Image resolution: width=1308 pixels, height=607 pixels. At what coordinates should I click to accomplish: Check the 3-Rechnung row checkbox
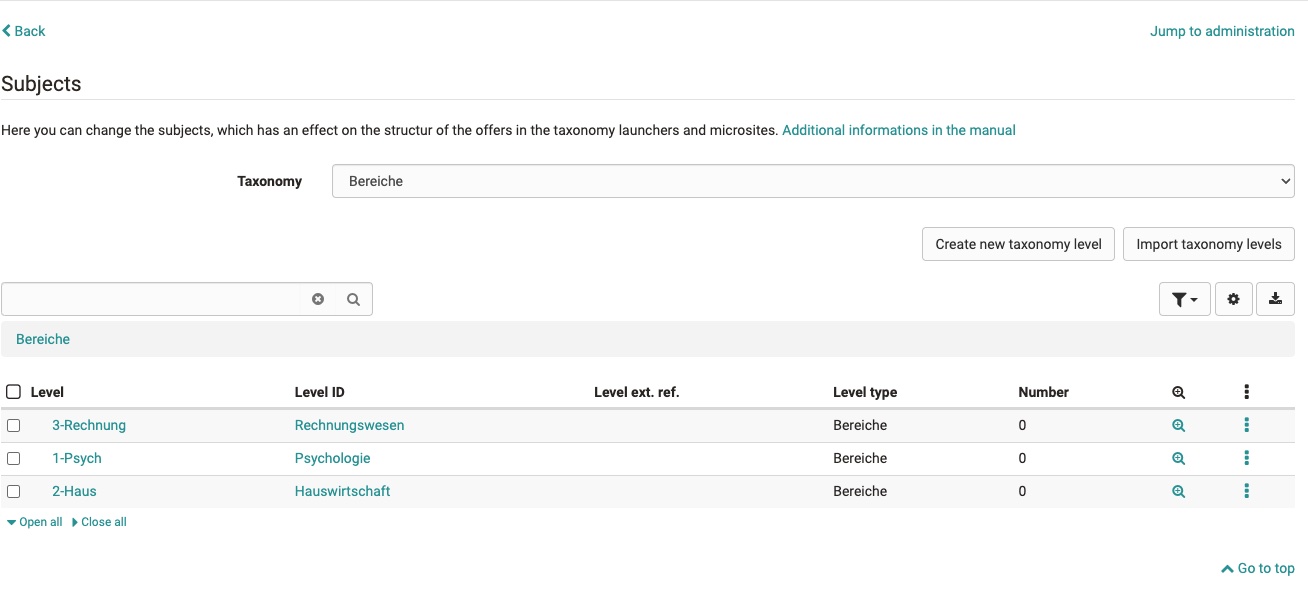pyautogui.click(x=13, y=425)
